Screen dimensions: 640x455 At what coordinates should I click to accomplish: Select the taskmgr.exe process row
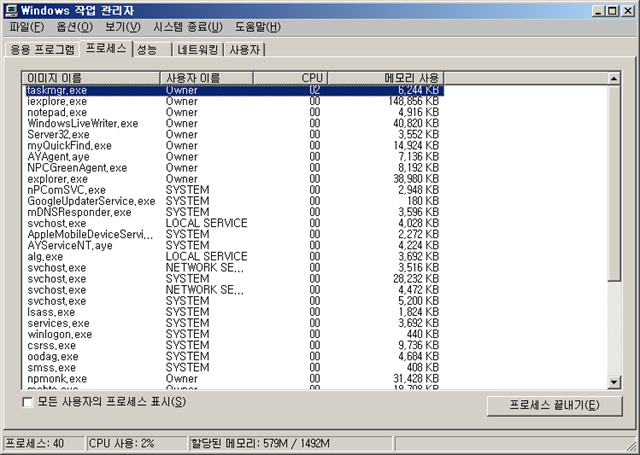pos(235,90)
